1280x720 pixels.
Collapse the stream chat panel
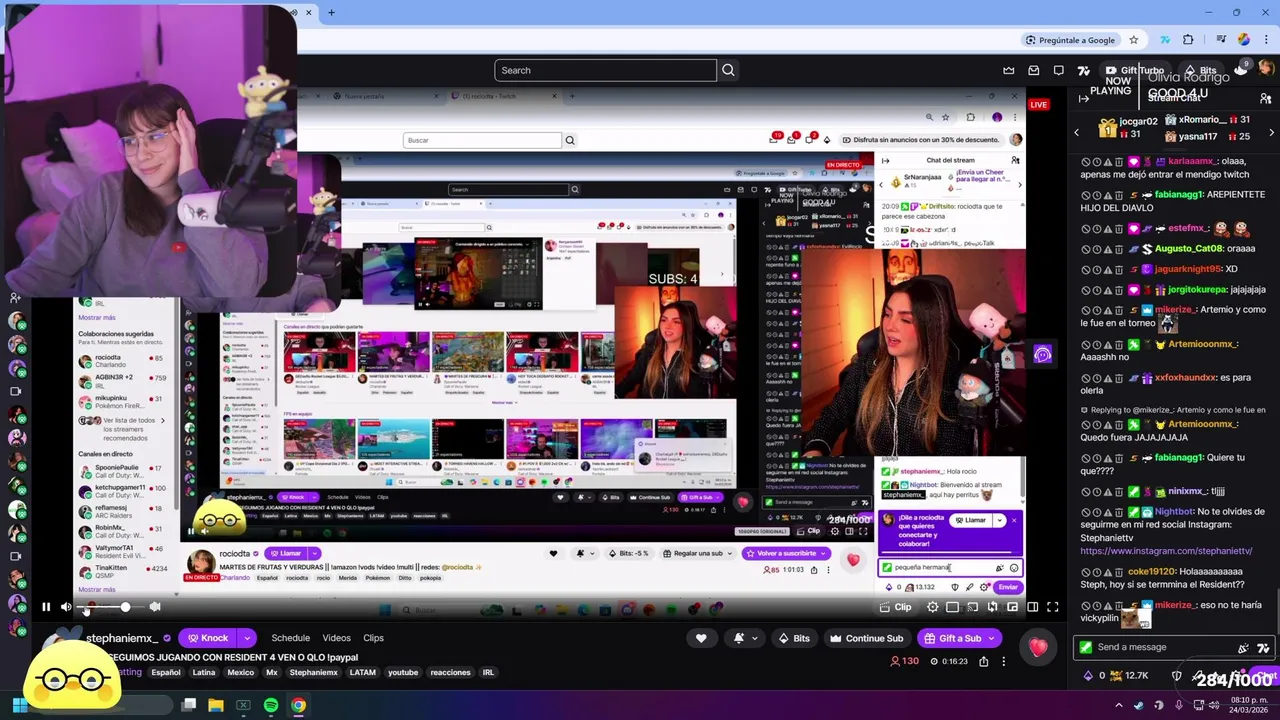point(1084,98)
